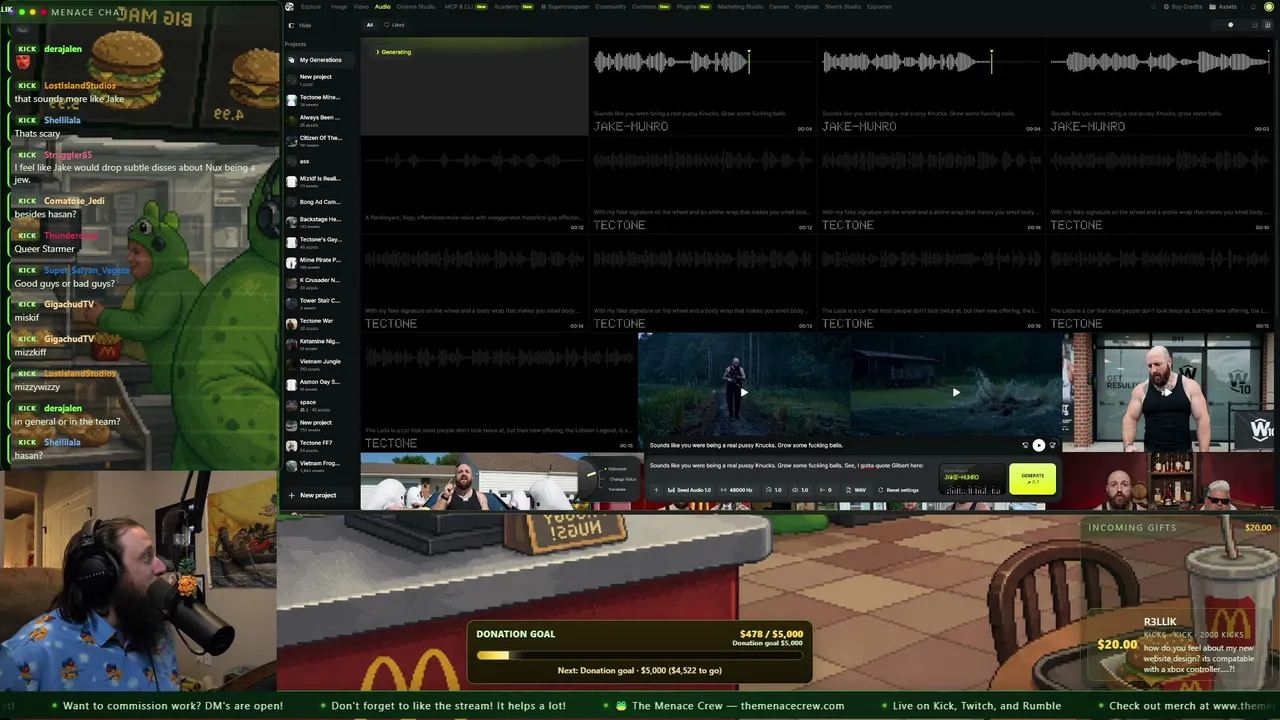Open the volume 1.0 setting dropdown
1280x720 pixels.
coord(800,490)
